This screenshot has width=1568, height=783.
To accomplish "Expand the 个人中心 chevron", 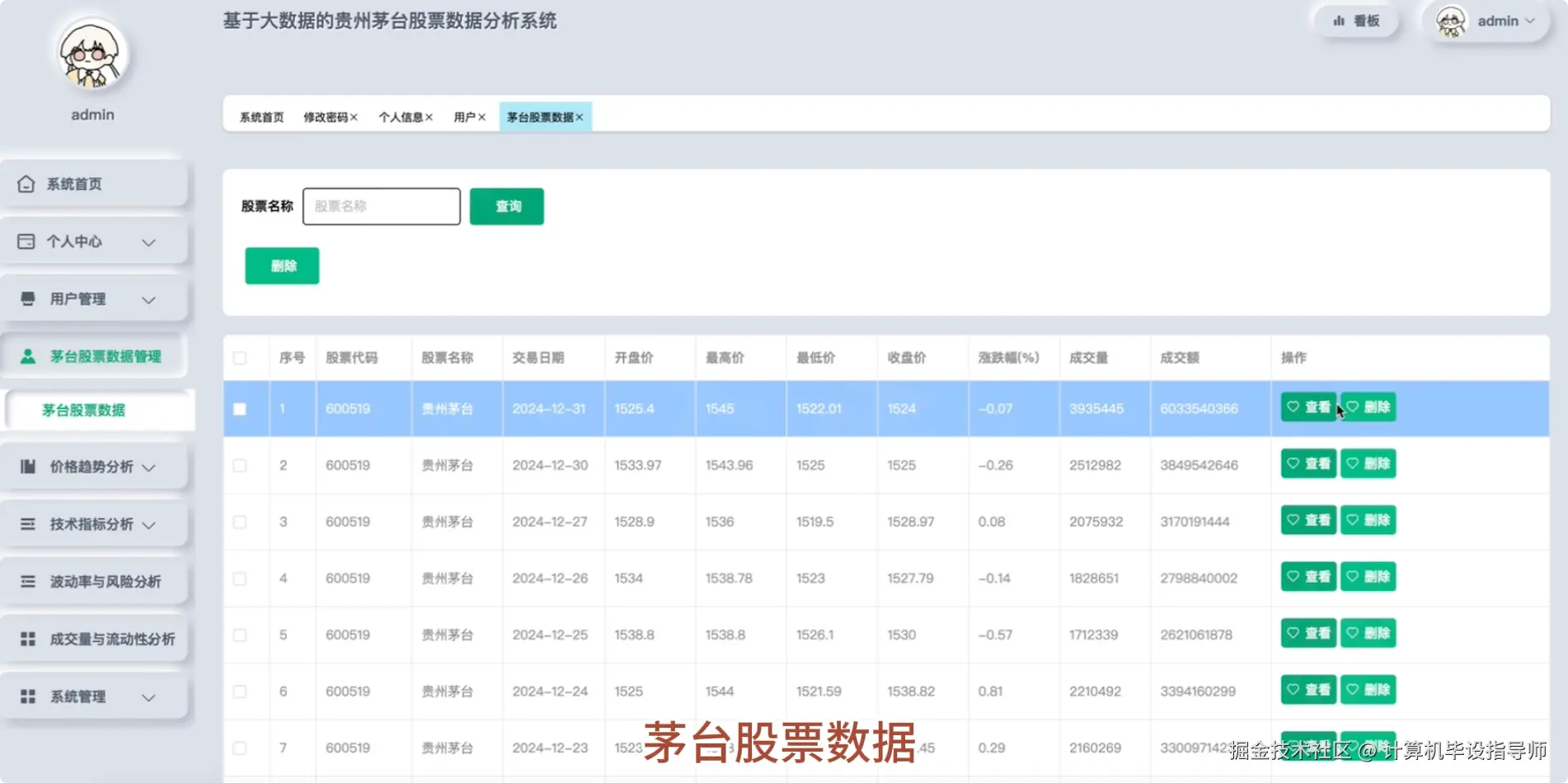I will point(148,242).
